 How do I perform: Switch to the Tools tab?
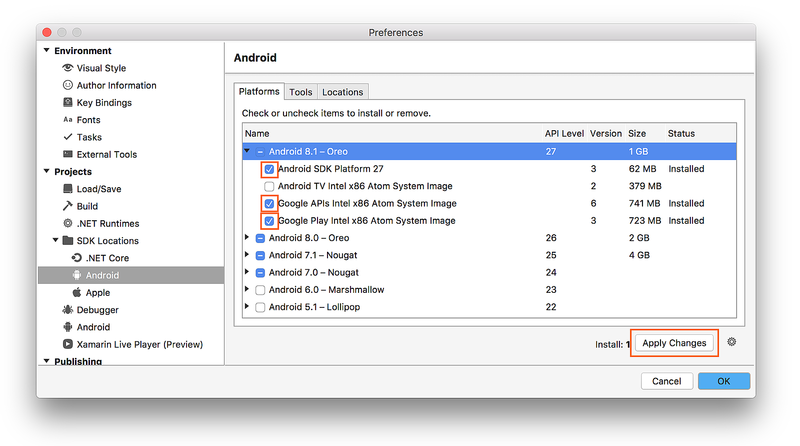click(300, 92)
